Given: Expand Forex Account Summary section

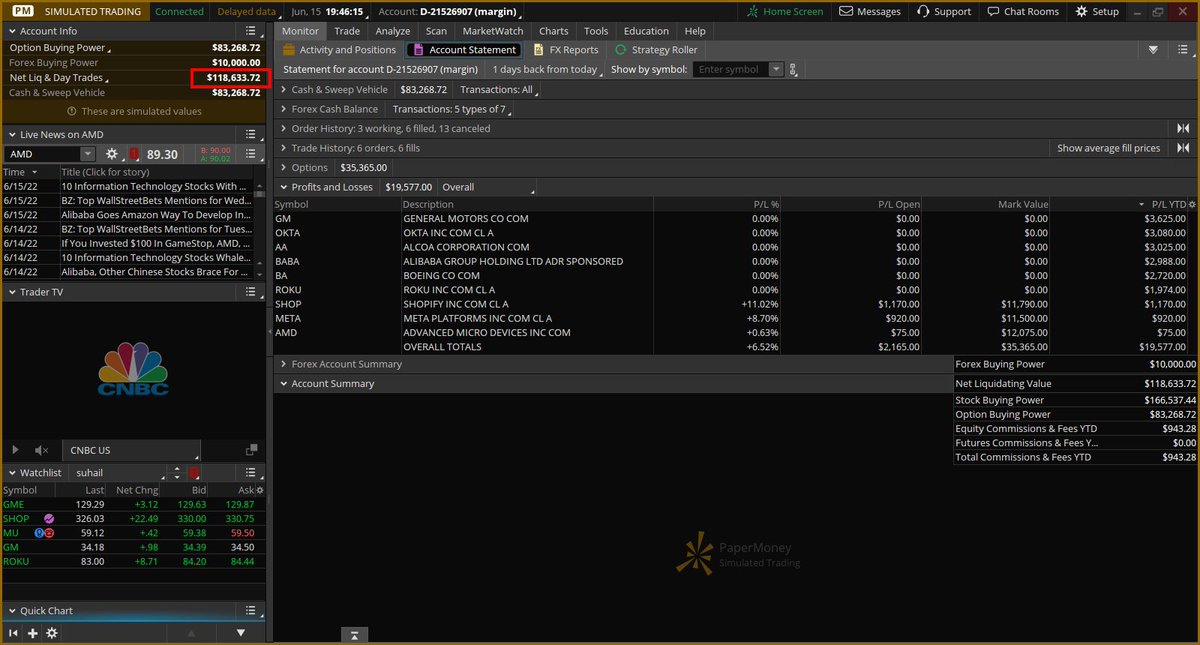Looking at the screenshot, I should coord(283,364).
